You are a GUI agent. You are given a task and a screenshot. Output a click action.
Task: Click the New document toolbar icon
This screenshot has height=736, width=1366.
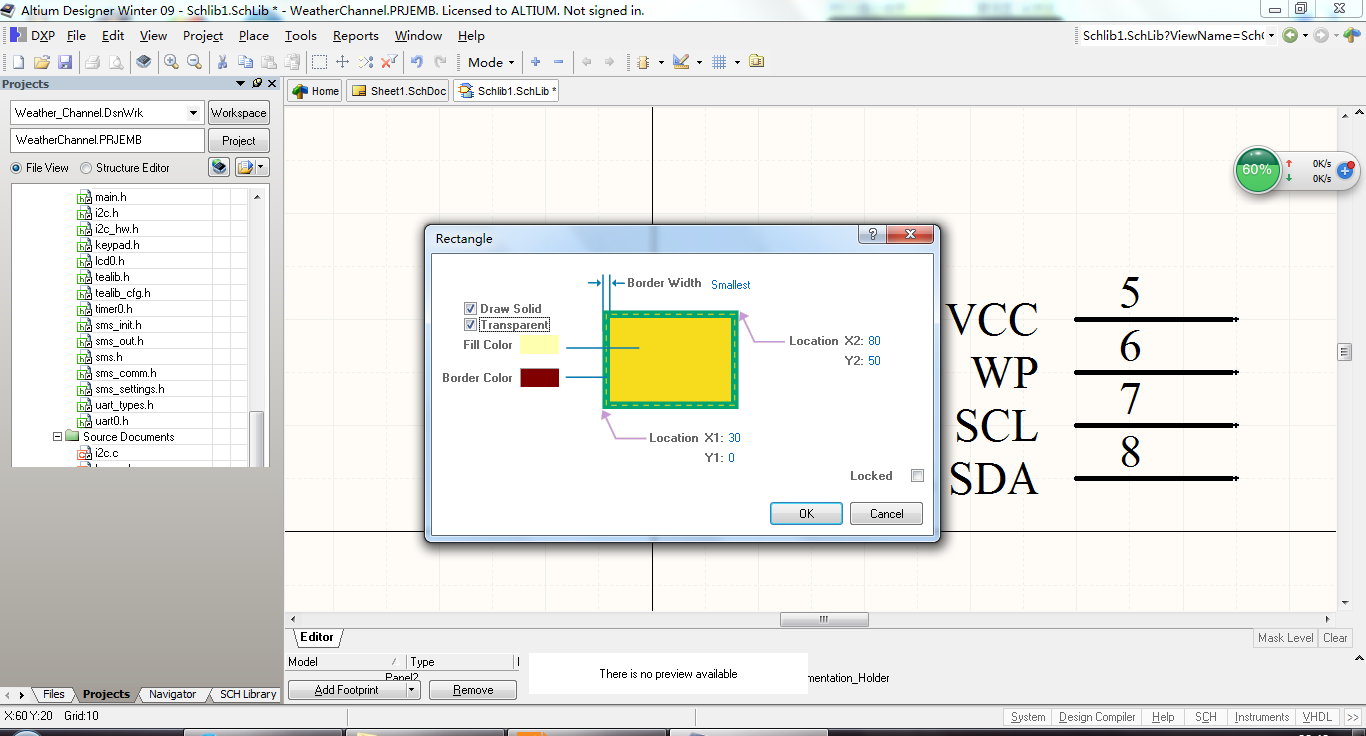pos(18,62)
